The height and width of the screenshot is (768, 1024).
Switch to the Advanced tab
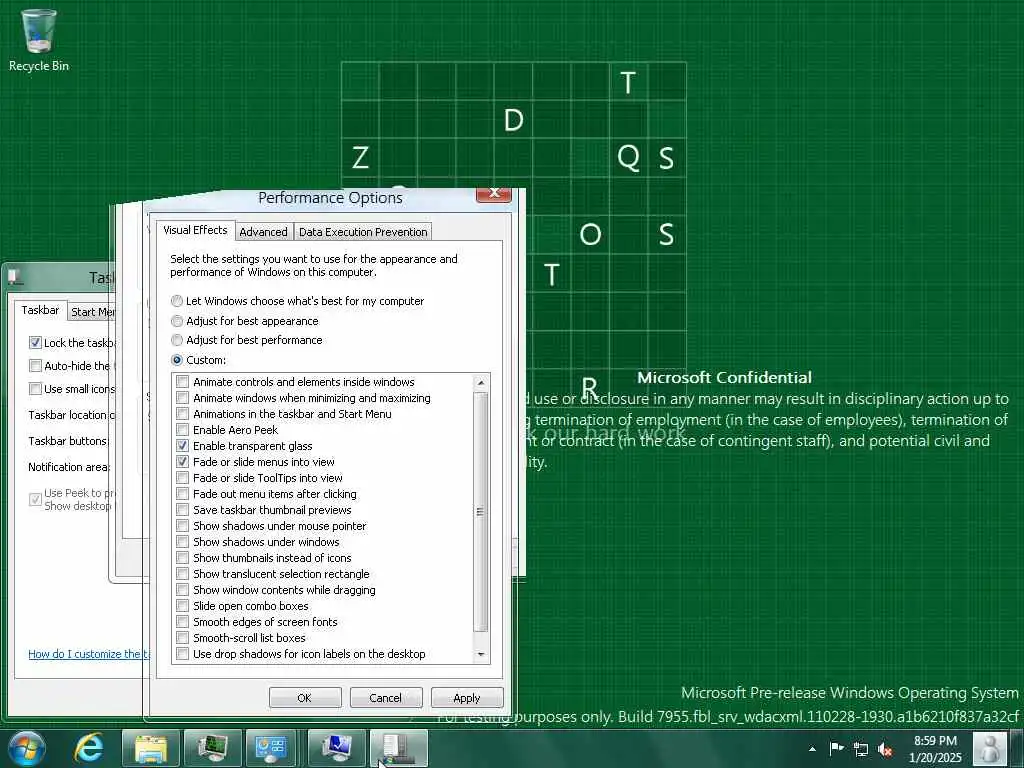263,232
